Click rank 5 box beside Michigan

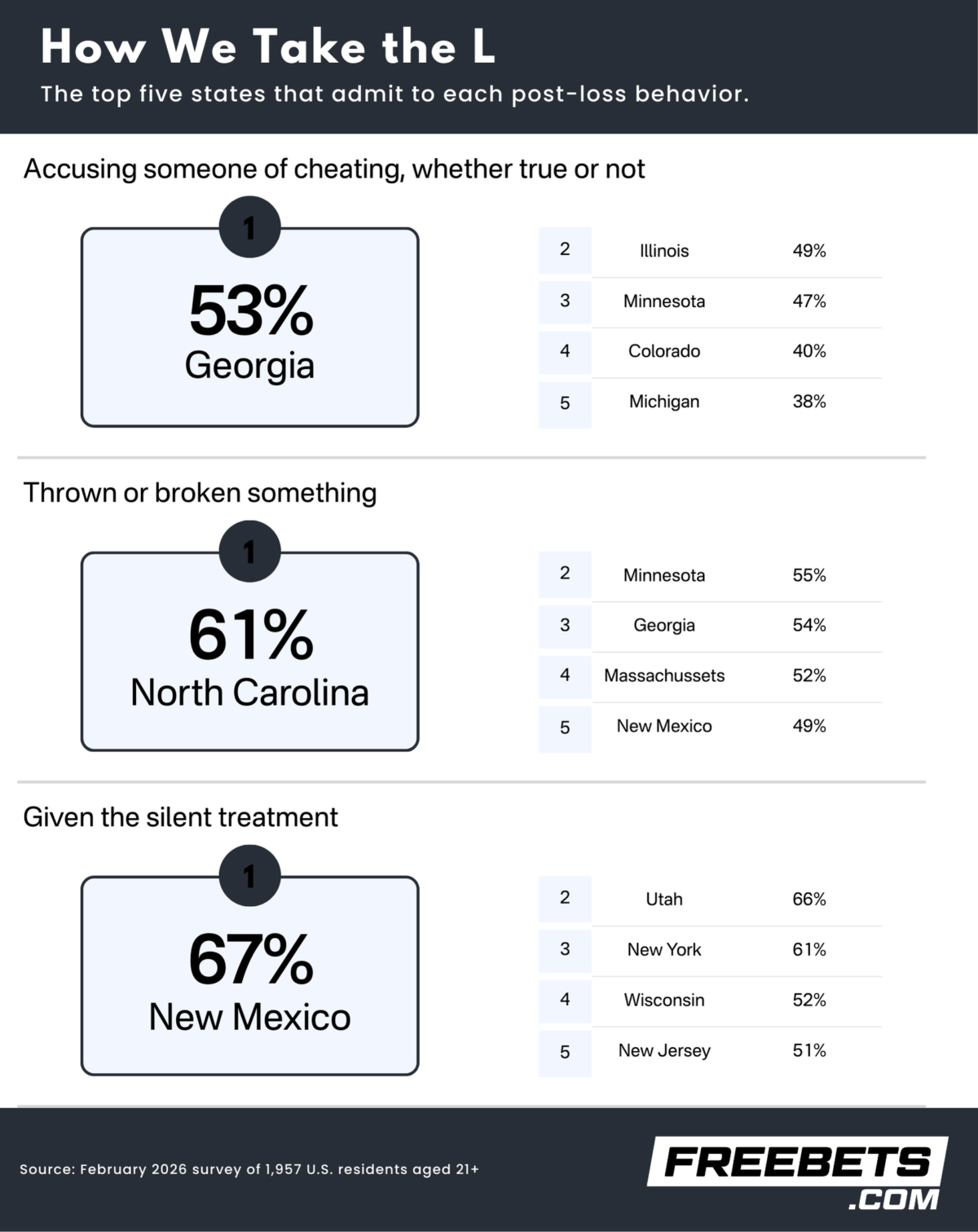565,403
